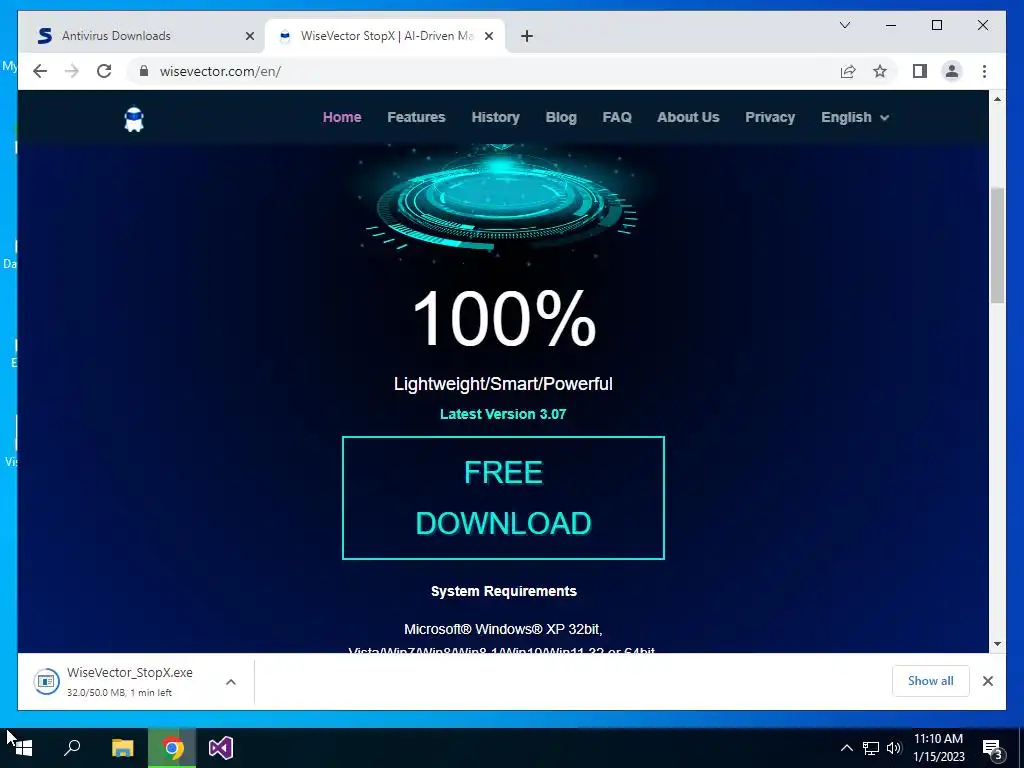1024x768 pixels.
Task: Launch Visual Studio from taskbar
Action: coord(221,748)
